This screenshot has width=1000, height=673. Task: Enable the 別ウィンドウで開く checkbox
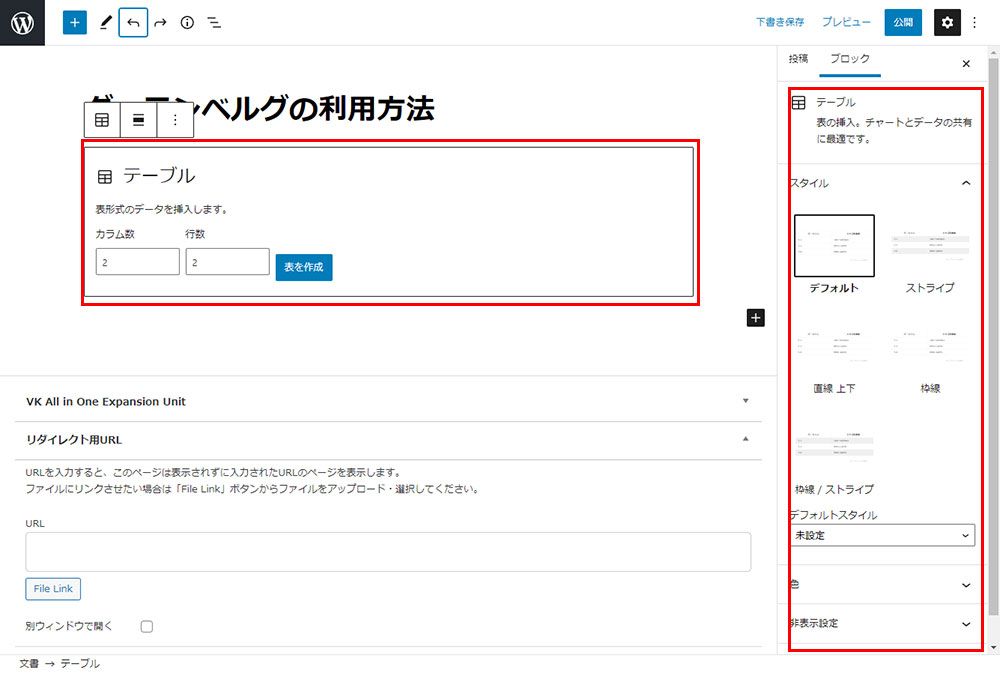tap(147, 627)
